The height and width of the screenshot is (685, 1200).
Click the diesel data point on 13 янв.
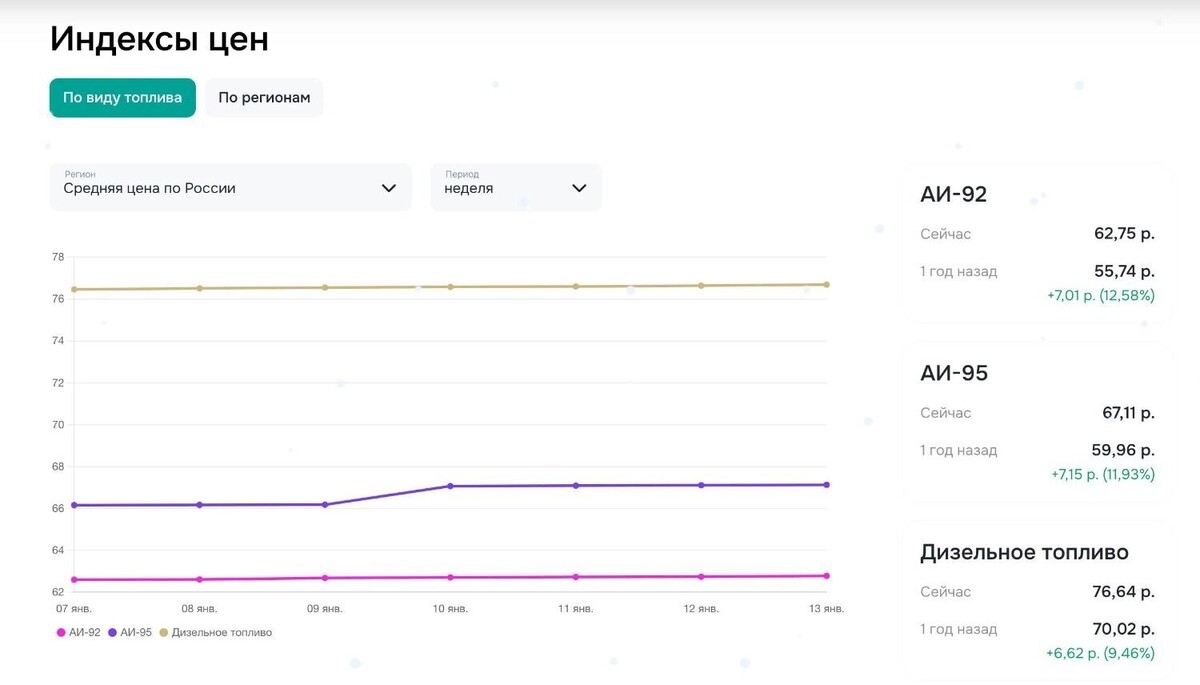point(826,284)
